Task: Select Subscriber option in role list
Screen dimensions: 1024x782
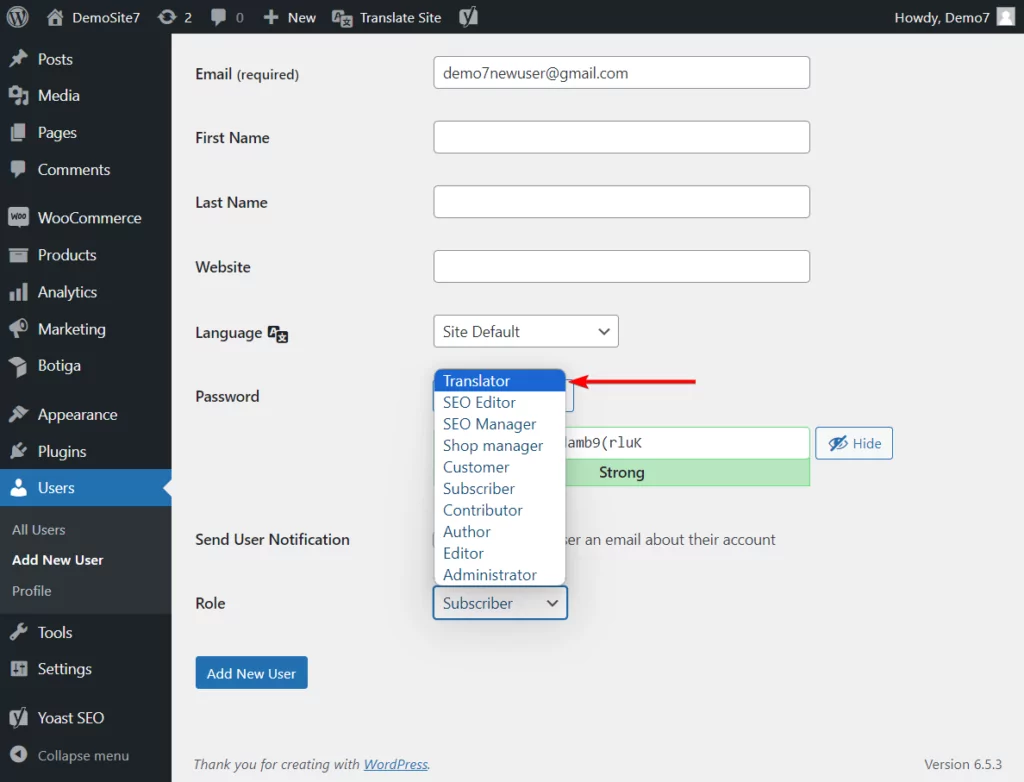Action: (500, 489)
